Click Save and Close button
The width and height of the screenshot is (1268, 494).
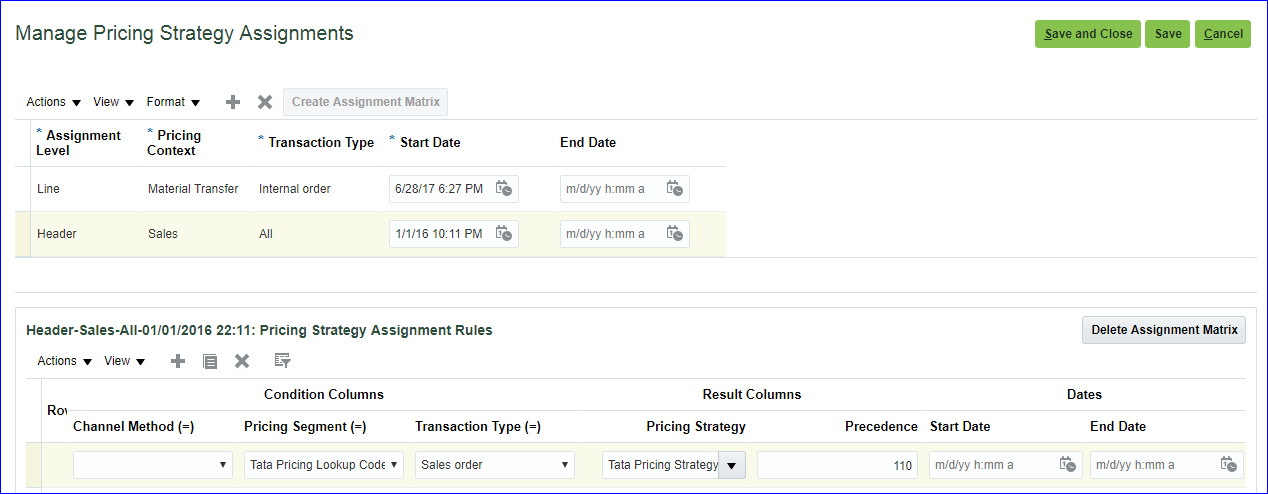pyautogui.click(x=1087, y=34)
